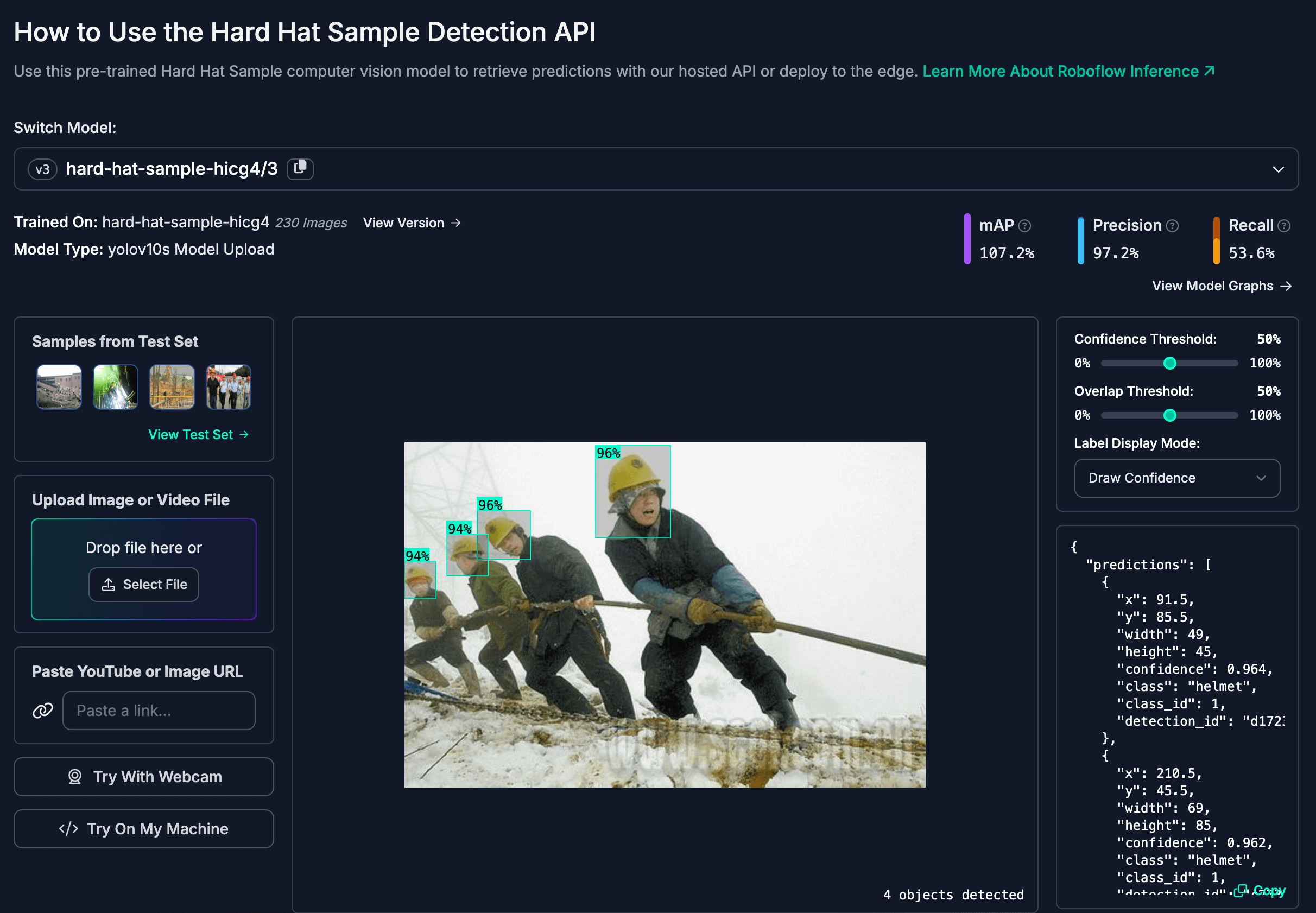
Task: Open View Model Graphs
Action: click(x=1222, y=286)
